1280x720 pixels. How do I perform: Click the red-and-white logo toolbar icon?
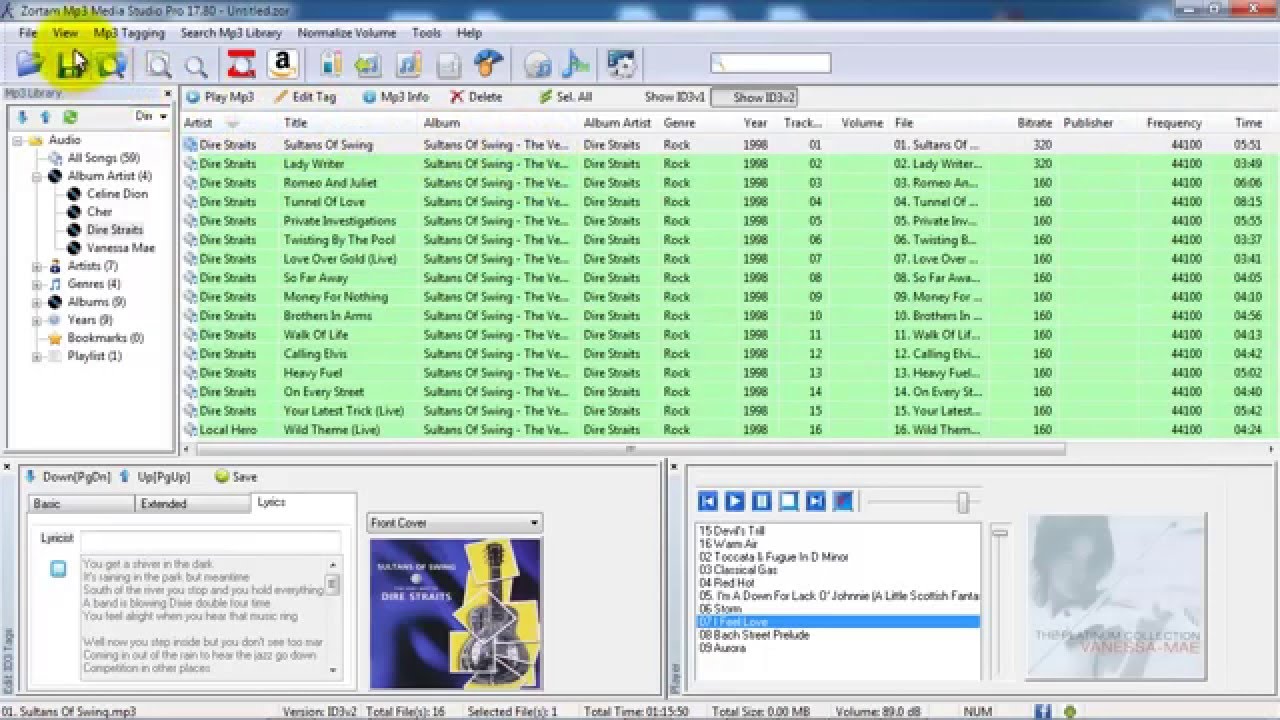click(241, 65)
